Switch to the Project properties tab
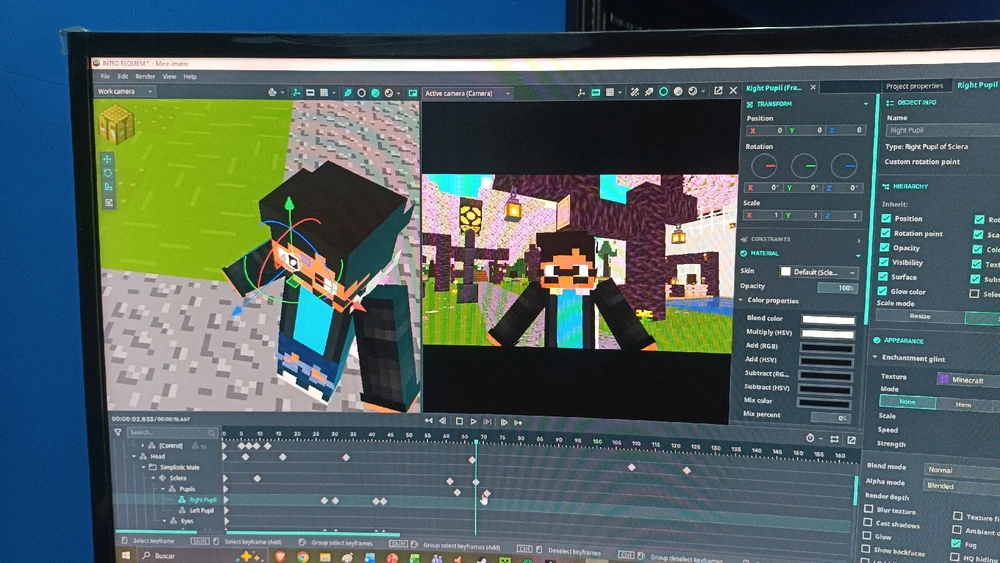 pyautogui.click(x=914, y=86)
